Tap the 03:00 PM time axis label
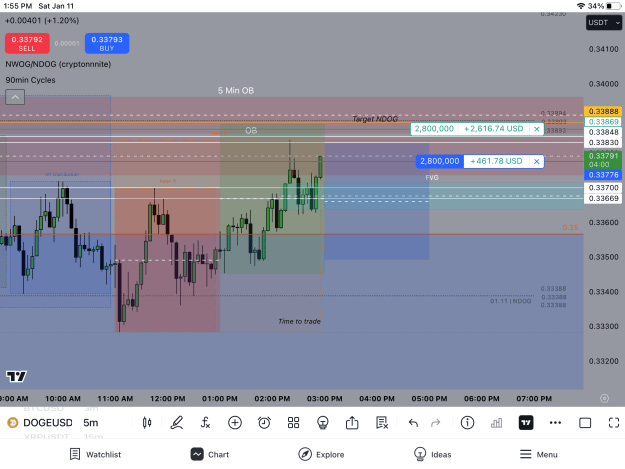Screen dimensions: 625x469 [x=324, y=398]
